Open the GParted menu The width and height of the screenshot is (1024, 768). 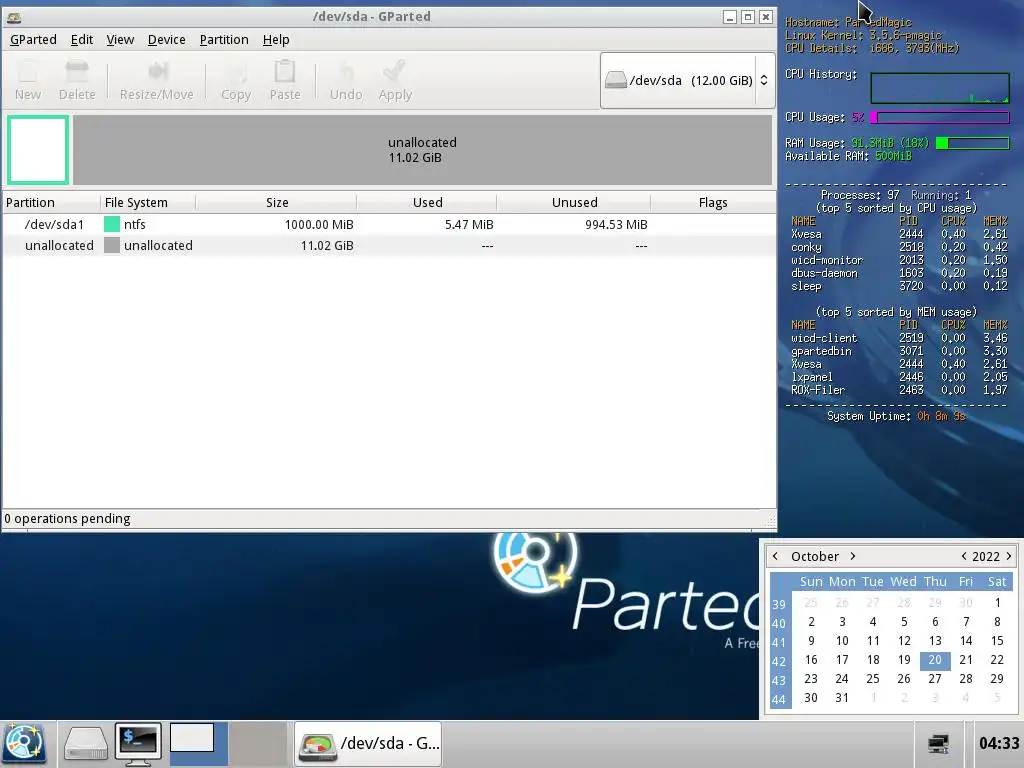coord(33,40)
